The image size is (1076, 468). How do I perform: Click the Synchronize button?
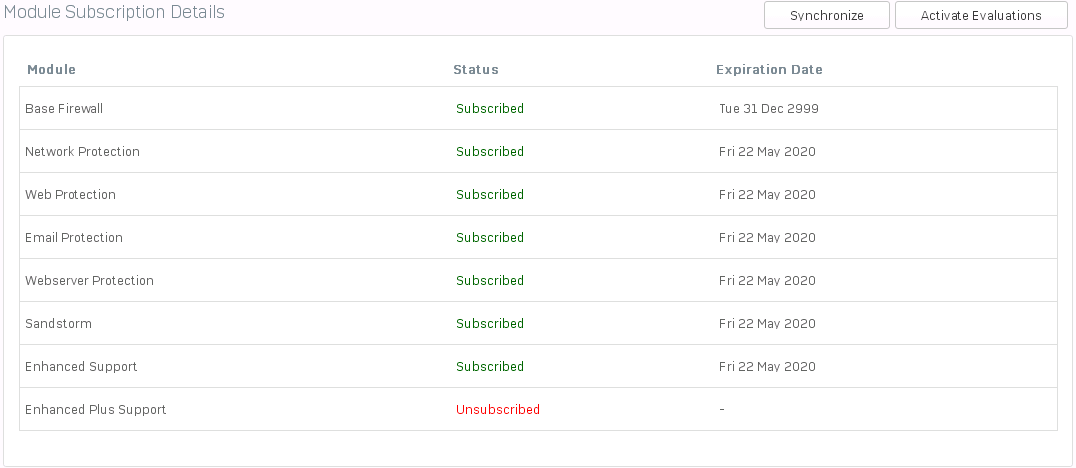[x=827, y=15]
